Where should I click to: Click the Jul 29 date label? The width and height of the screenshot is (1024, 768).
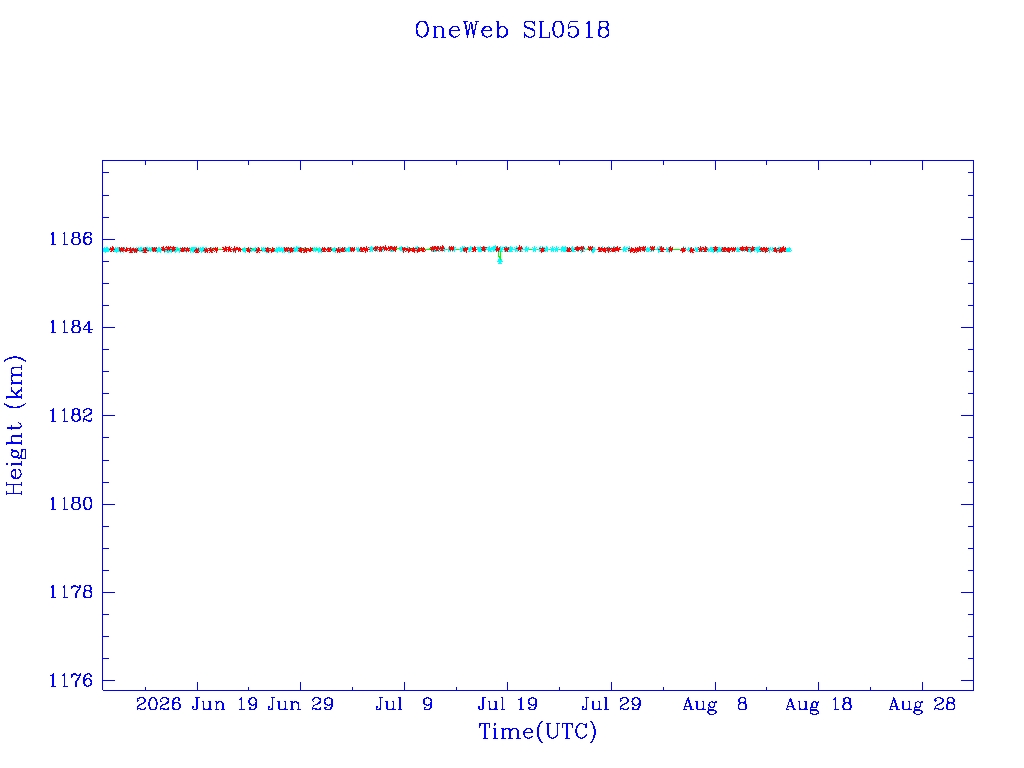point(611,704)
